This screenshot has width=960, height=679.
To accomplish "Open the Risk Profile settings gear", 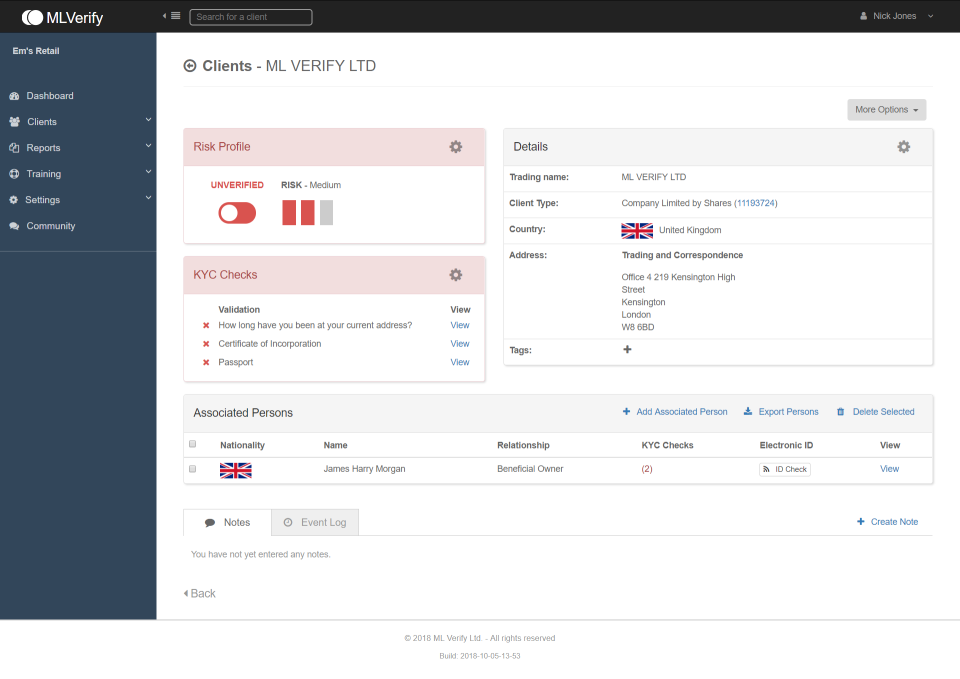I will pyautogui.click(x=456, y=146).
